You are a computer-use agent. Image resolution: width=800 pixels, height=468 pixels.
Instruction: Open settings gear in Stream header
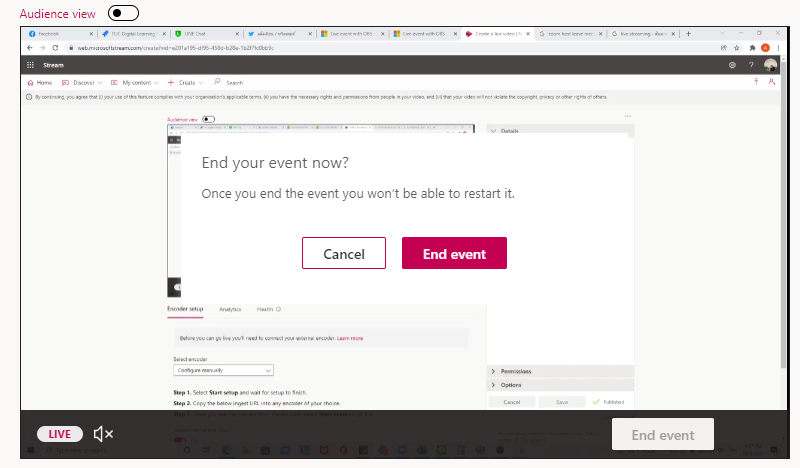point(732,65)
